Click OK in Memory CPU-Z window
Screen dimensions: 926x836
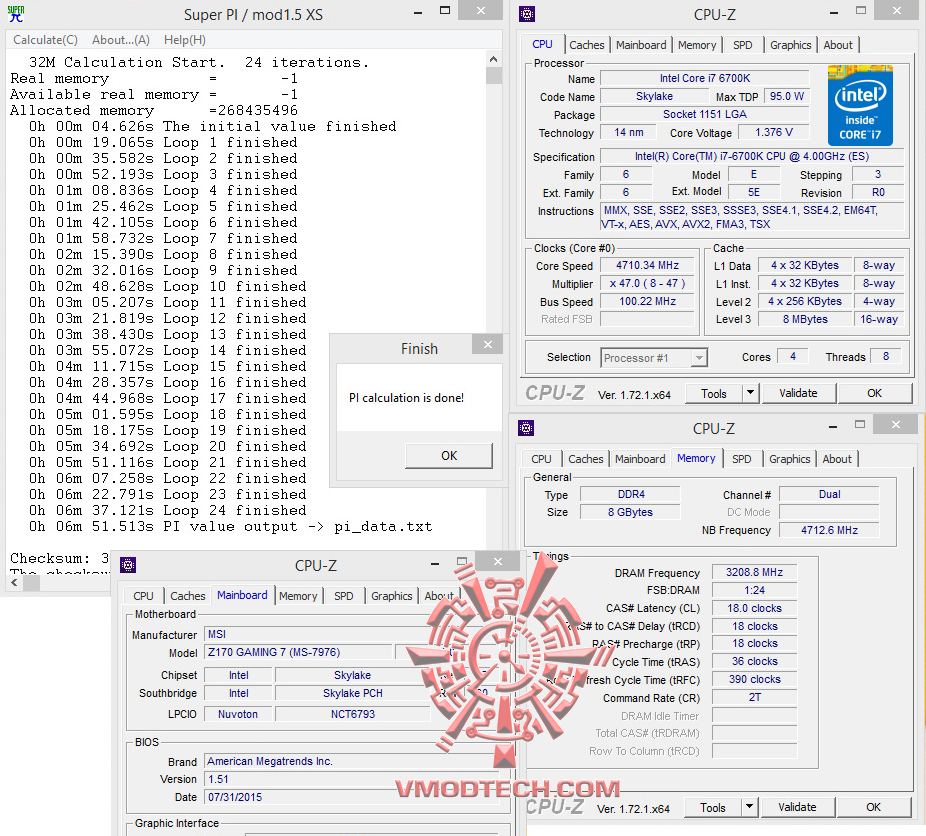(873, 808)
